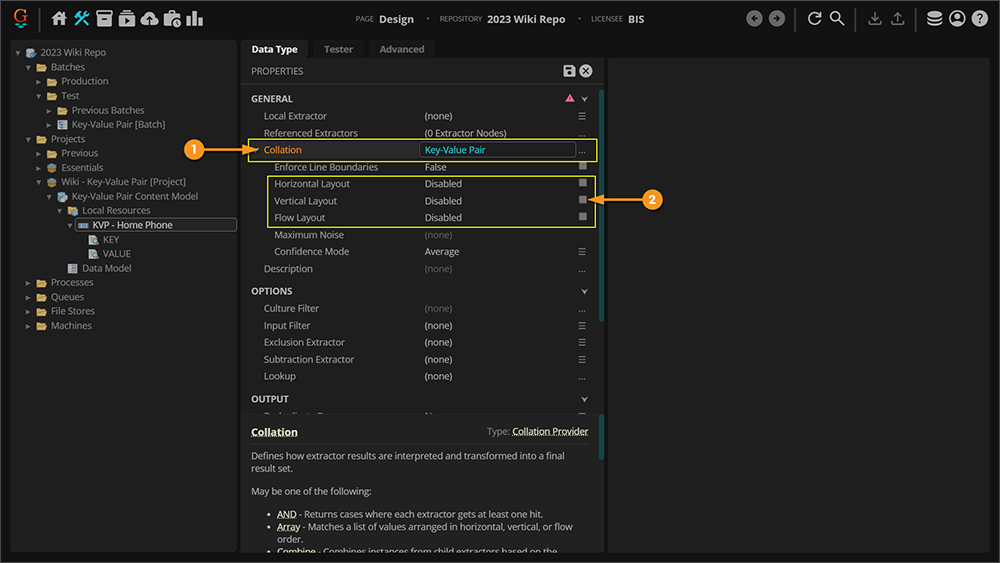Switch to the Advanced tab

(x=402, y=49)
